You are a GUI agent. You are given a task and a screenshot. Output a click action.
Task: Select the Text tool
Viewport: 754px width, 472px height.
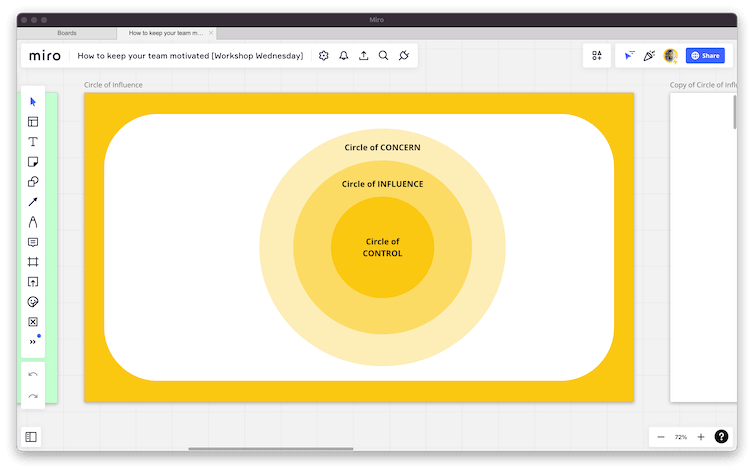[x=33, y=142]
